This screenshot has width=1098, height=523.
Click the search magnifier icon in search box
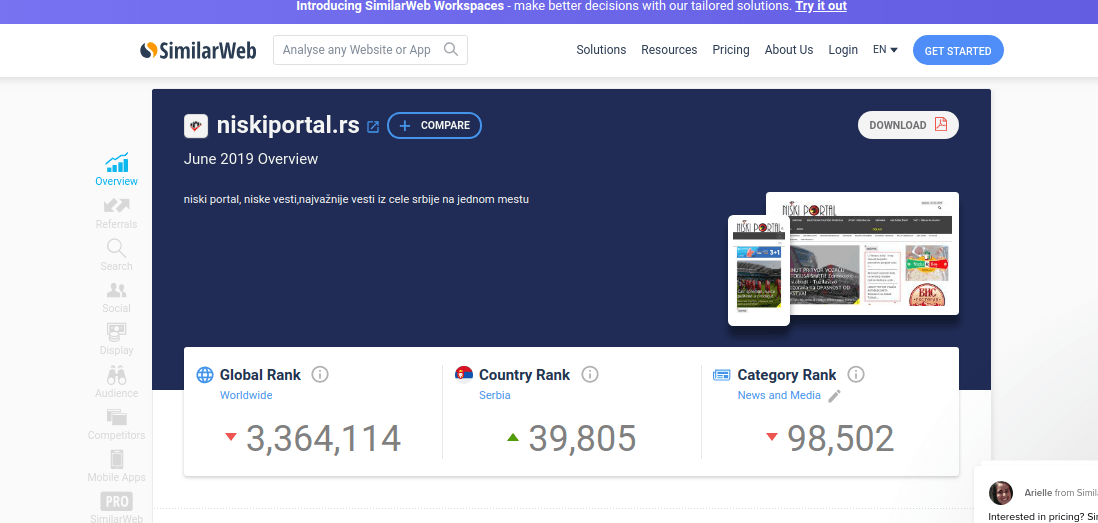(451, 50)
